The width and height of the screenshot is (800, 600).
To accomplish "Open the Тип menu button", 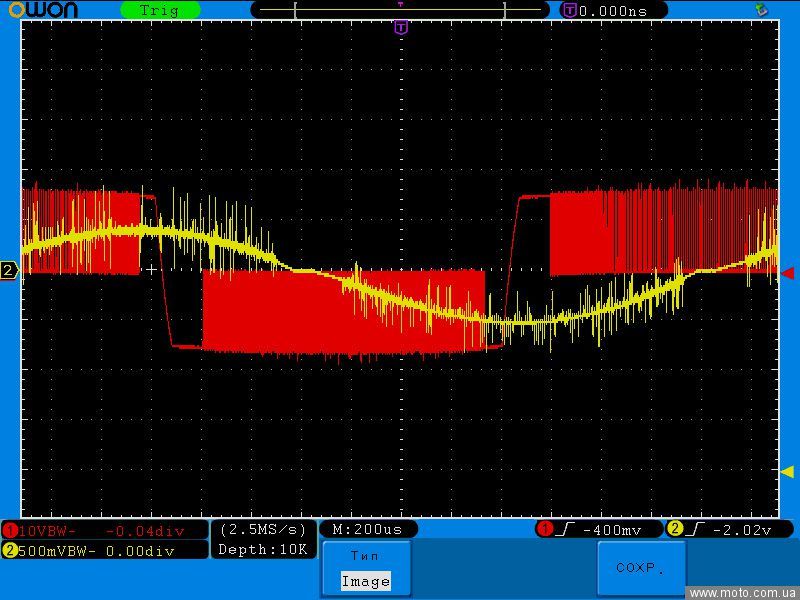I will (365, 557).
